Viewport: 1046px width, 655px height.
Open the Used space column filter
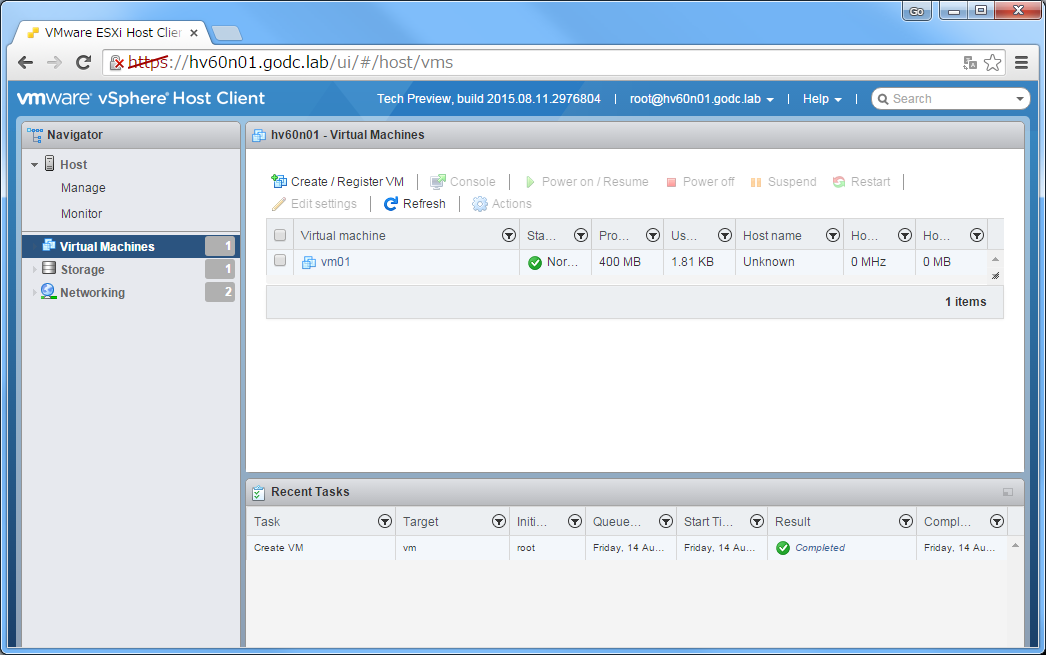[x=725, y=235]
